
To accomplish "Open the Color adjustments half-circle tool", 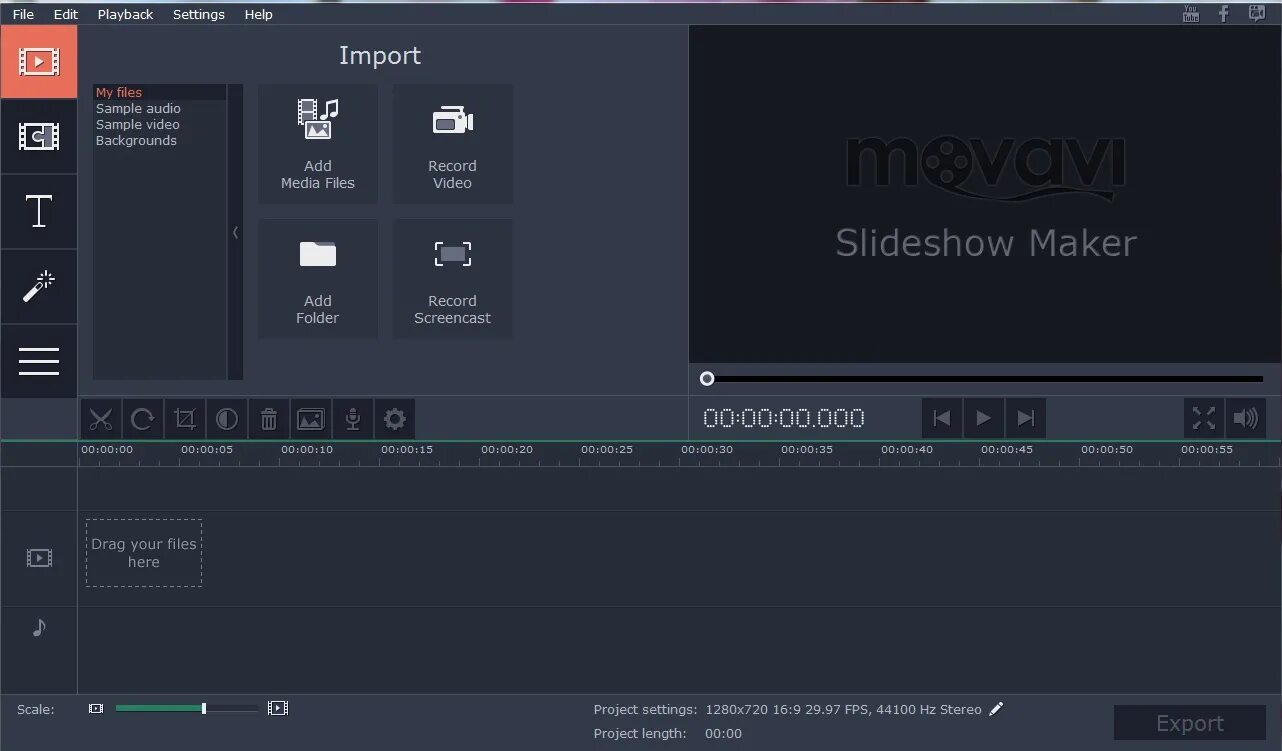I will pyautogui.click(x=226, y=419).
